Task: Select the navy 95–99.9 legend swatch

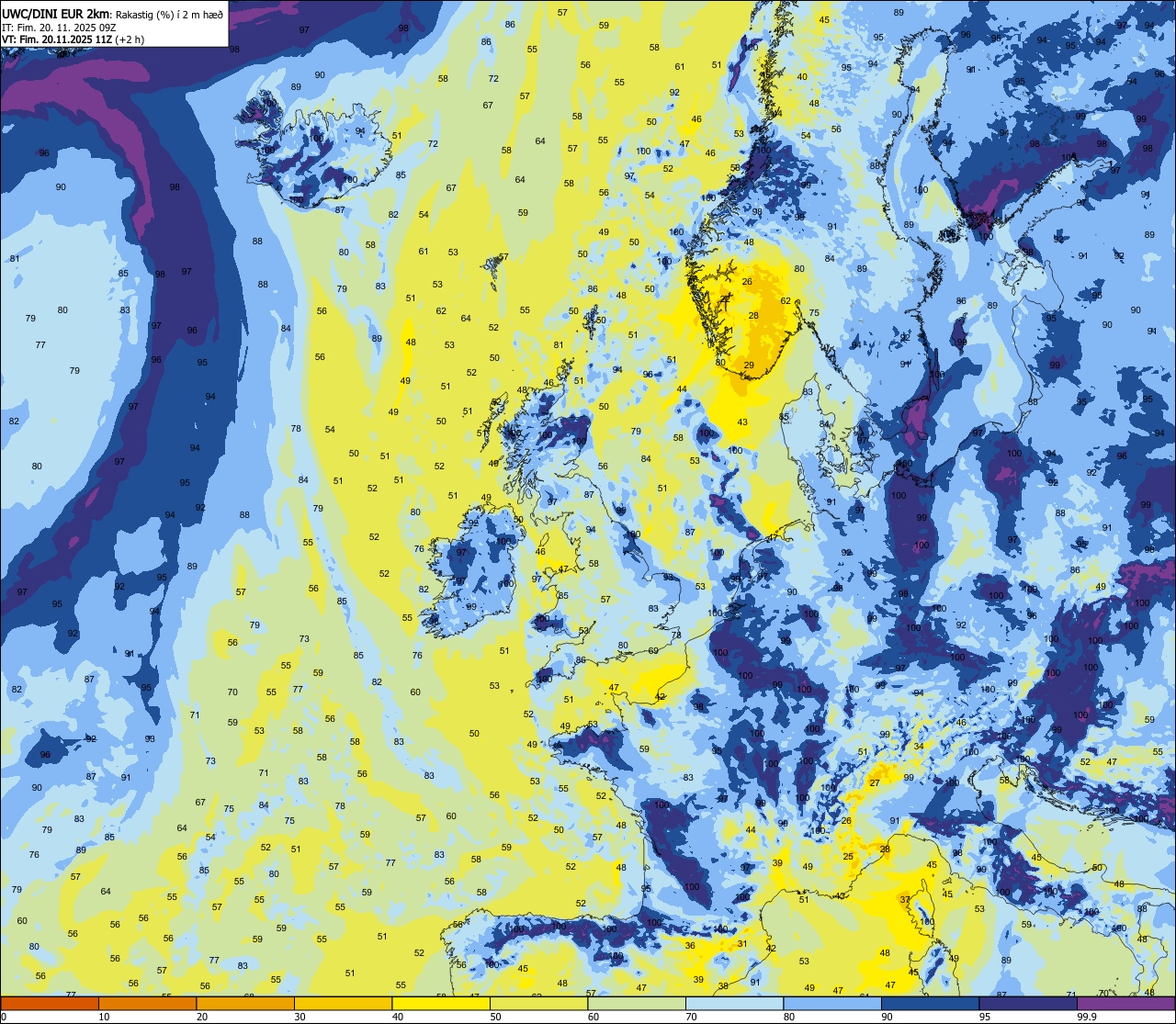Action: [1028, 1003]
